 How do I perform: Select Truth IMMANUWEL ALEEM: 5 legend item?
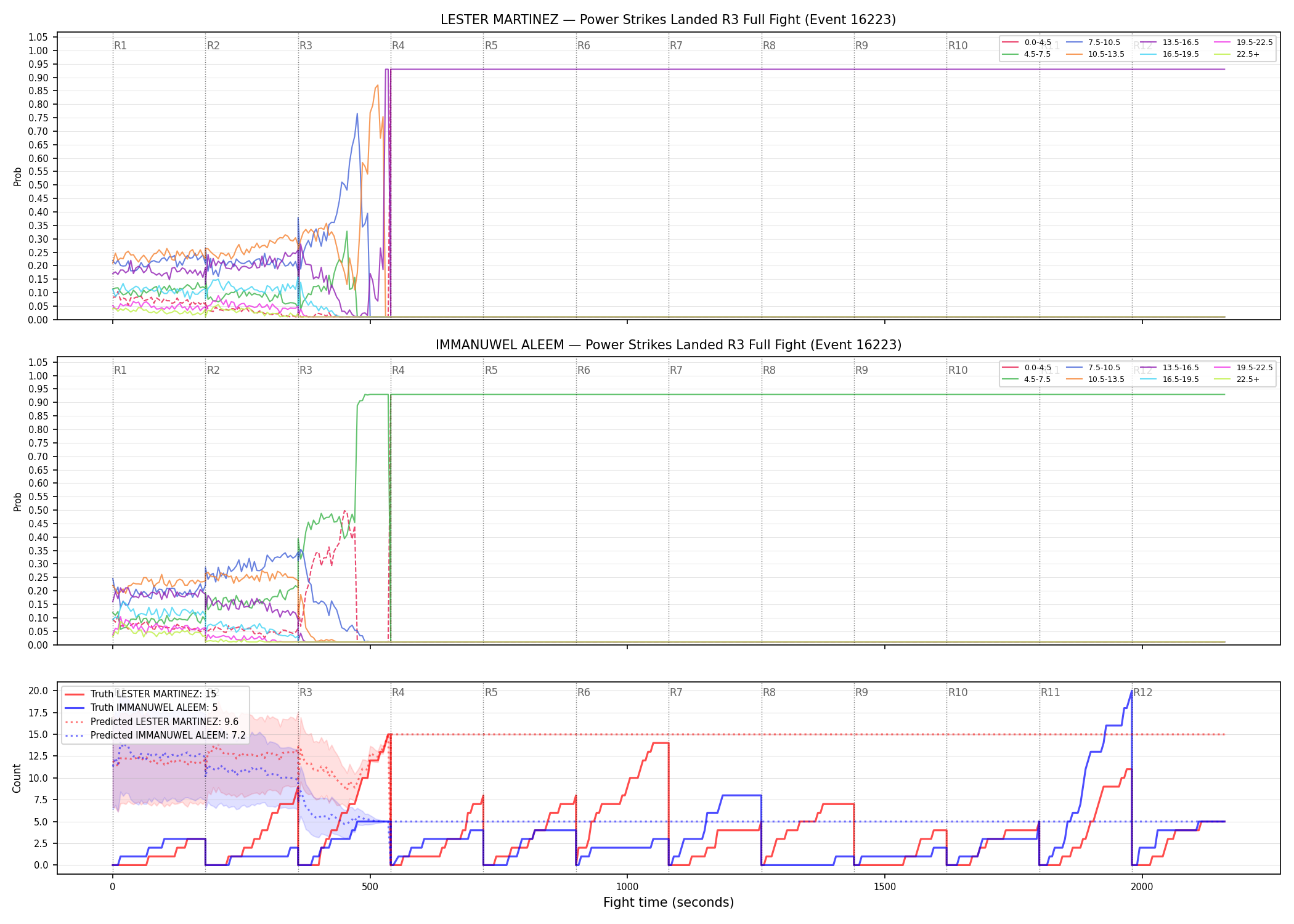(141, 708)
